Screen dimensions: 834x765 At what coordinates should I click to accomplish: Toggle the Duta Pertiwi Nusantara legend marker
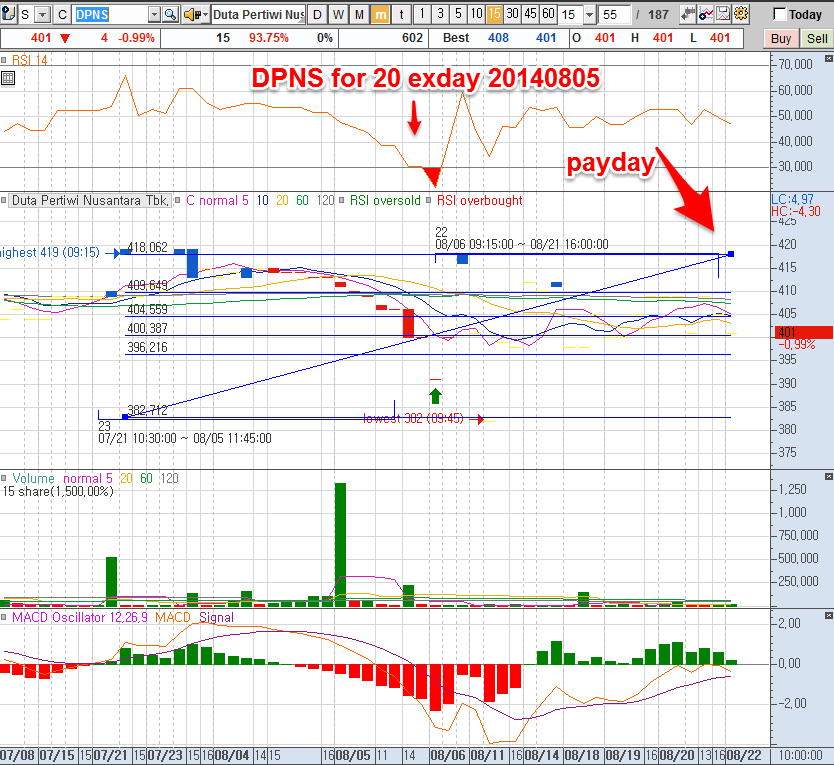[x=4, y=201]
